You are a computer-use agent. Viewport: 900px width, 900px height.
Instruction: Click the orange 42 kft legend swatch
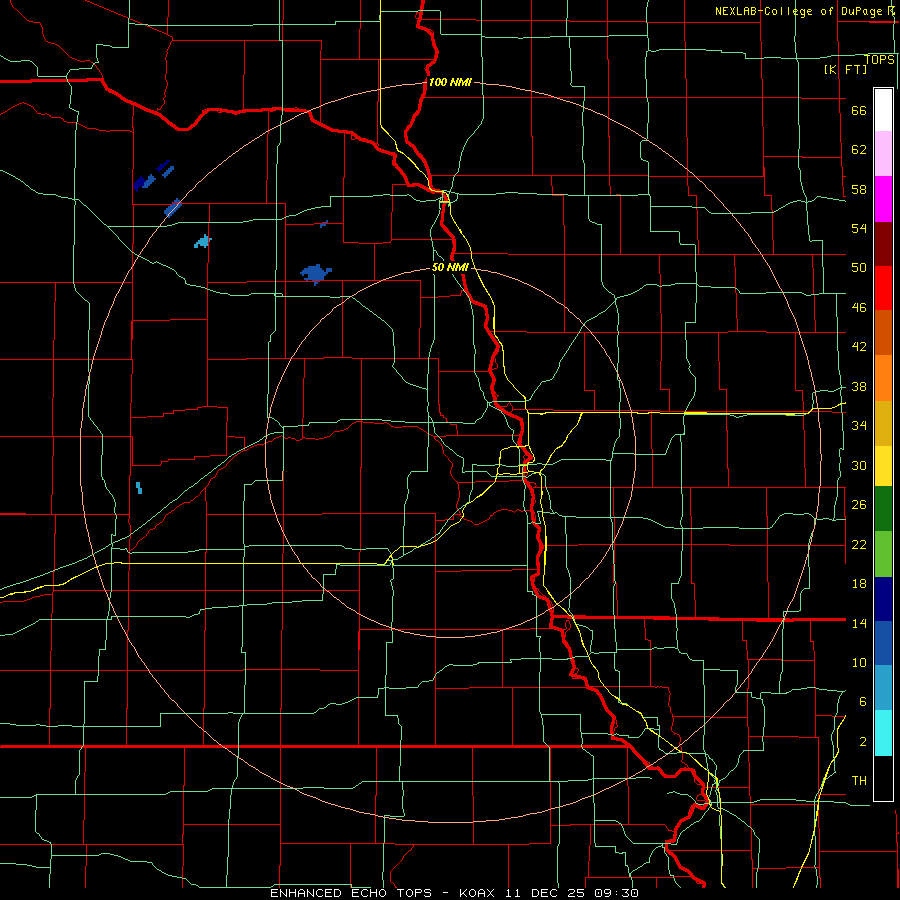(883, 378)
